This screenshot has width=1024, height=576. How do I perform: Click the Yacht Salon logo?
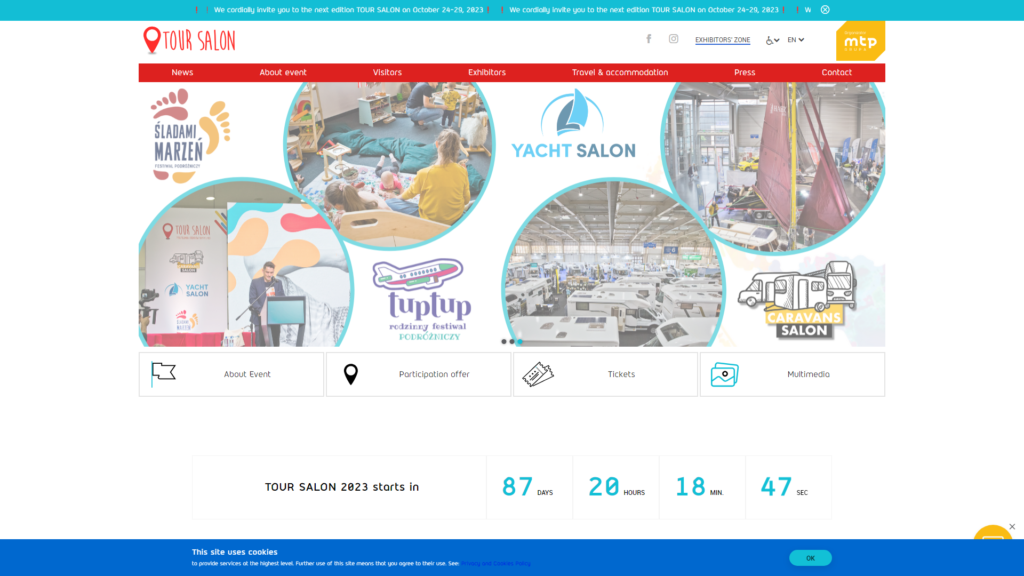click(x=573, y=124)
